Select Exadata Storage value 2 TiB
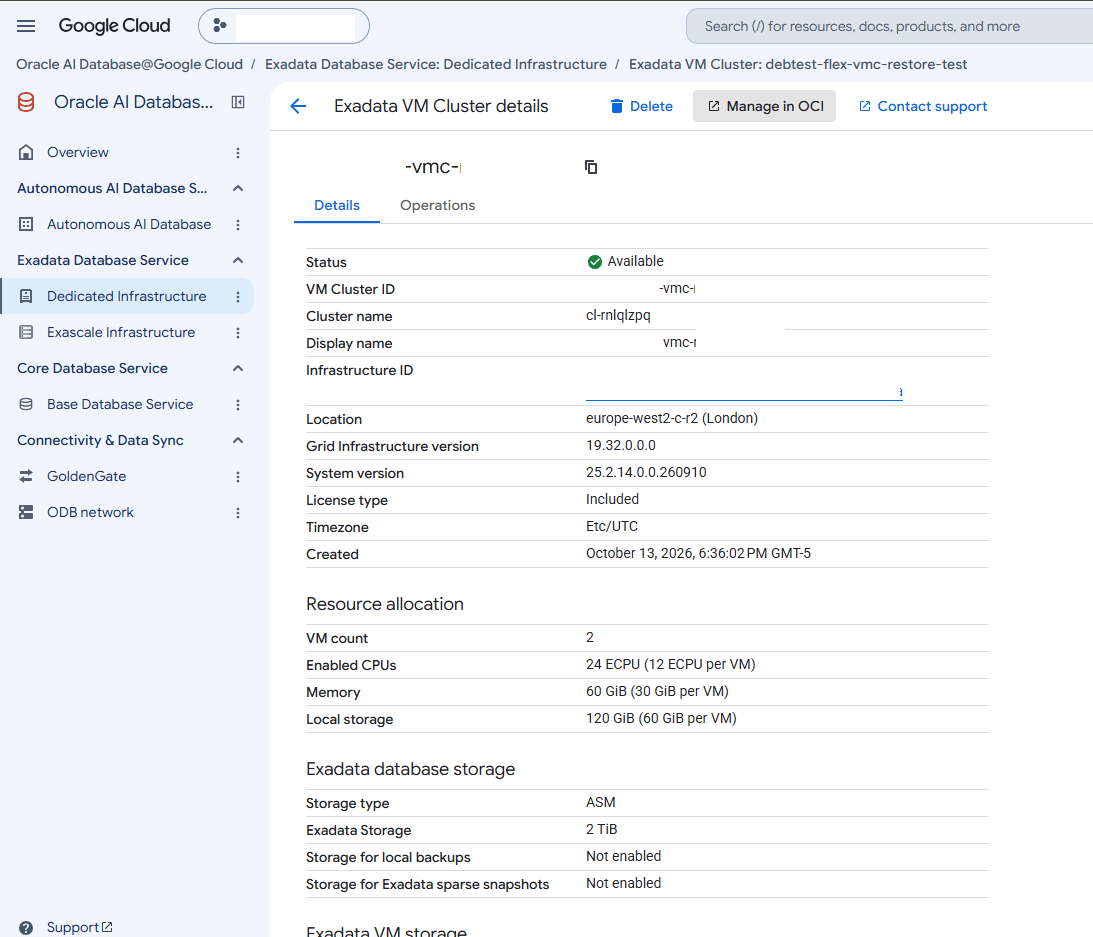Screen dimensions: 1093x937 click(602, 830)
